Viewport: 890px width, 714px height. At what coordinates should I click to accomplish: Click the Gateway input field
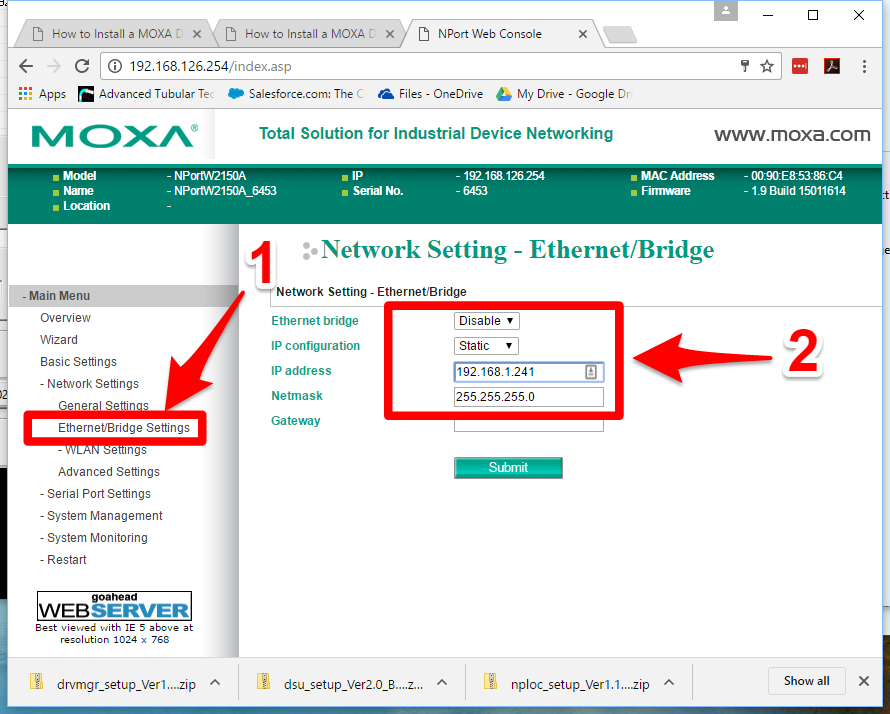pyautogui.click(x=528, y=424)
